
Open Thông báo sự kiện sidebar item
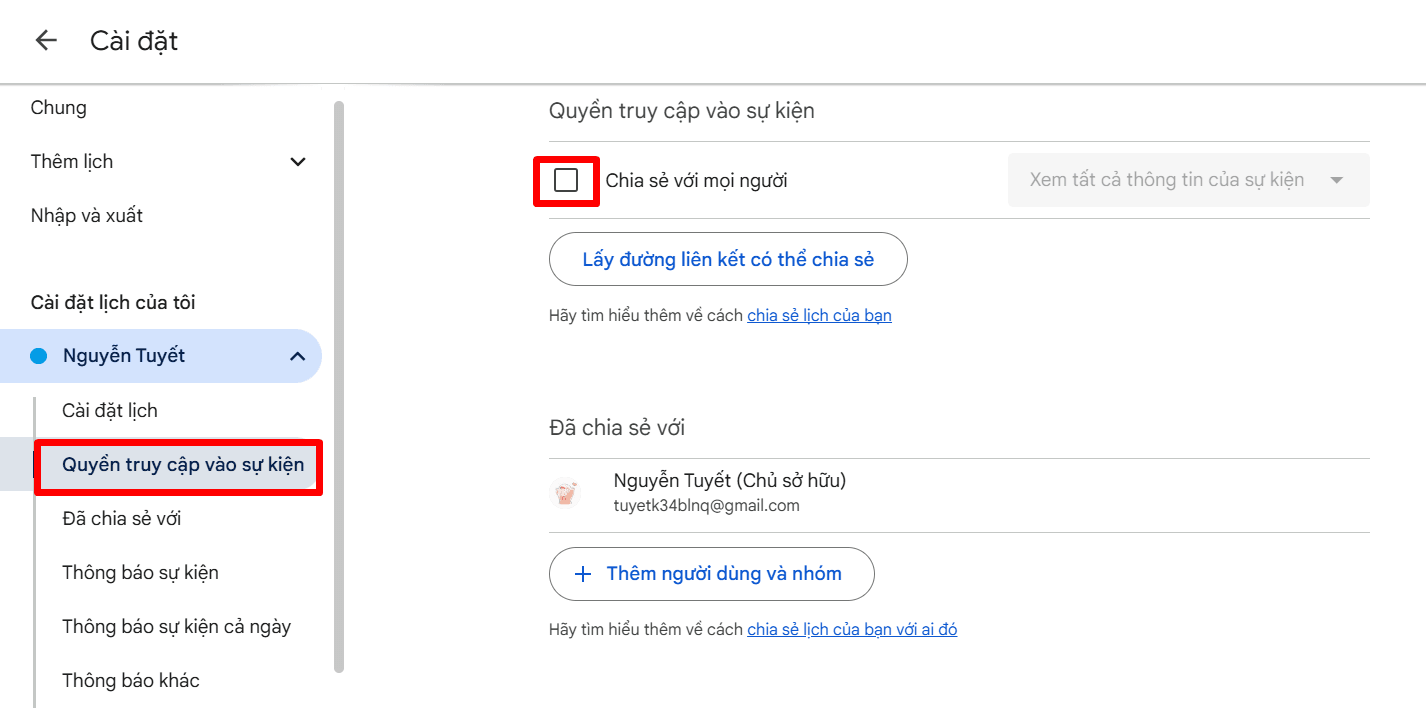pyautogui.click(x=140, y=572)
